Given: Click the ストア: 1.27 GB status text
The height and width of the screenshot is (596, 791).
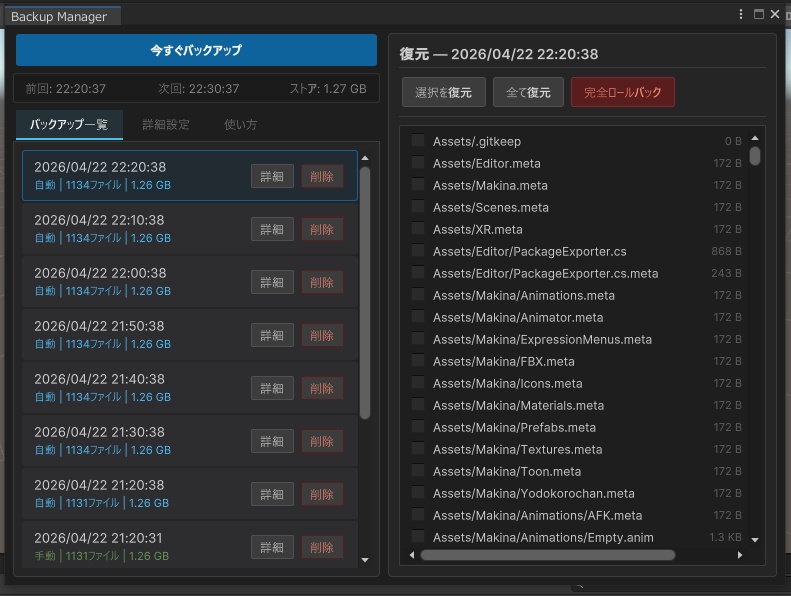Looking at the screenshot, I should (x=328, y=89).
